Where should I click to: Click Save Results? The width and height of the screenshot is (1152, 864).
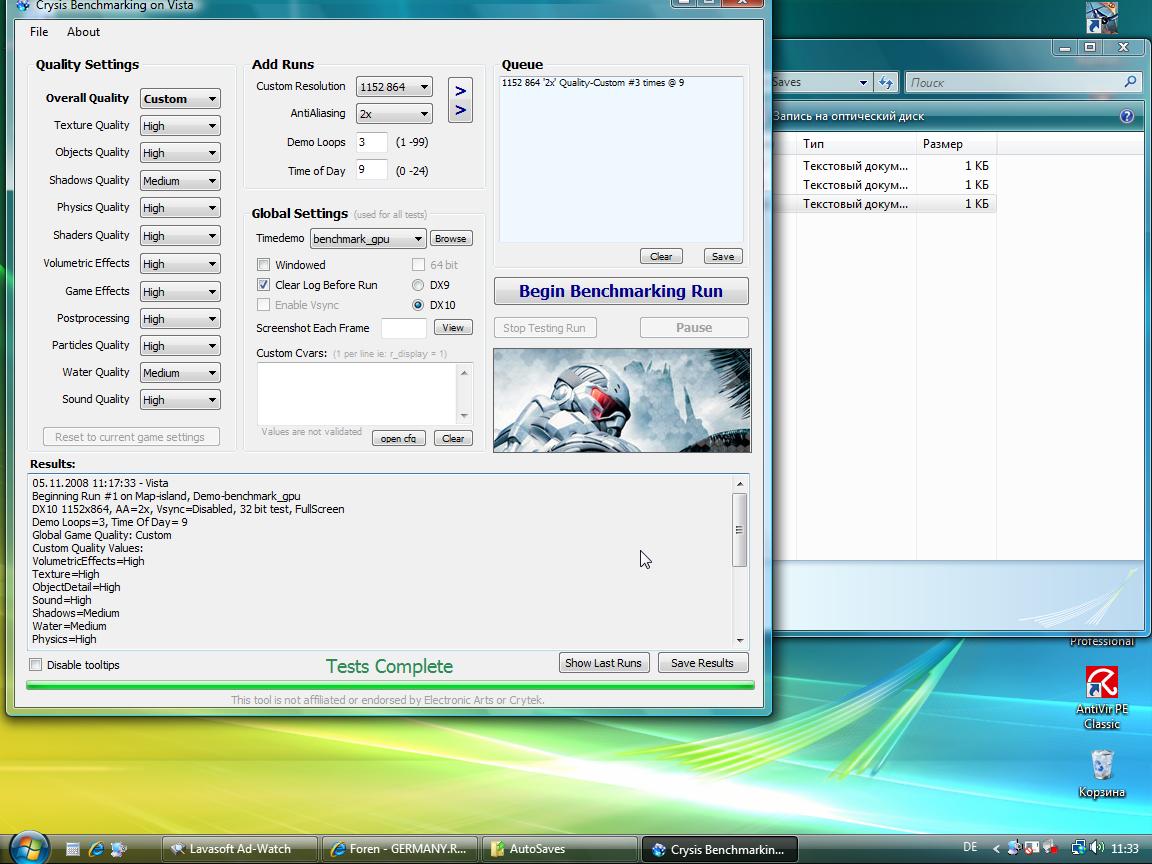(x=702, y=663)
